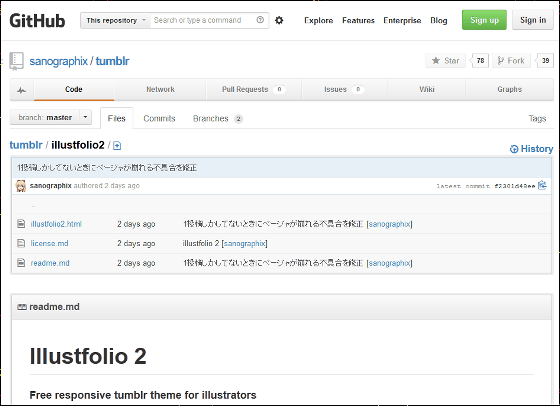Open the commit message in the illustfolio2.html row
Image resolution: width=560 pixels, height=406 pixels.
[x=273, y=224]
